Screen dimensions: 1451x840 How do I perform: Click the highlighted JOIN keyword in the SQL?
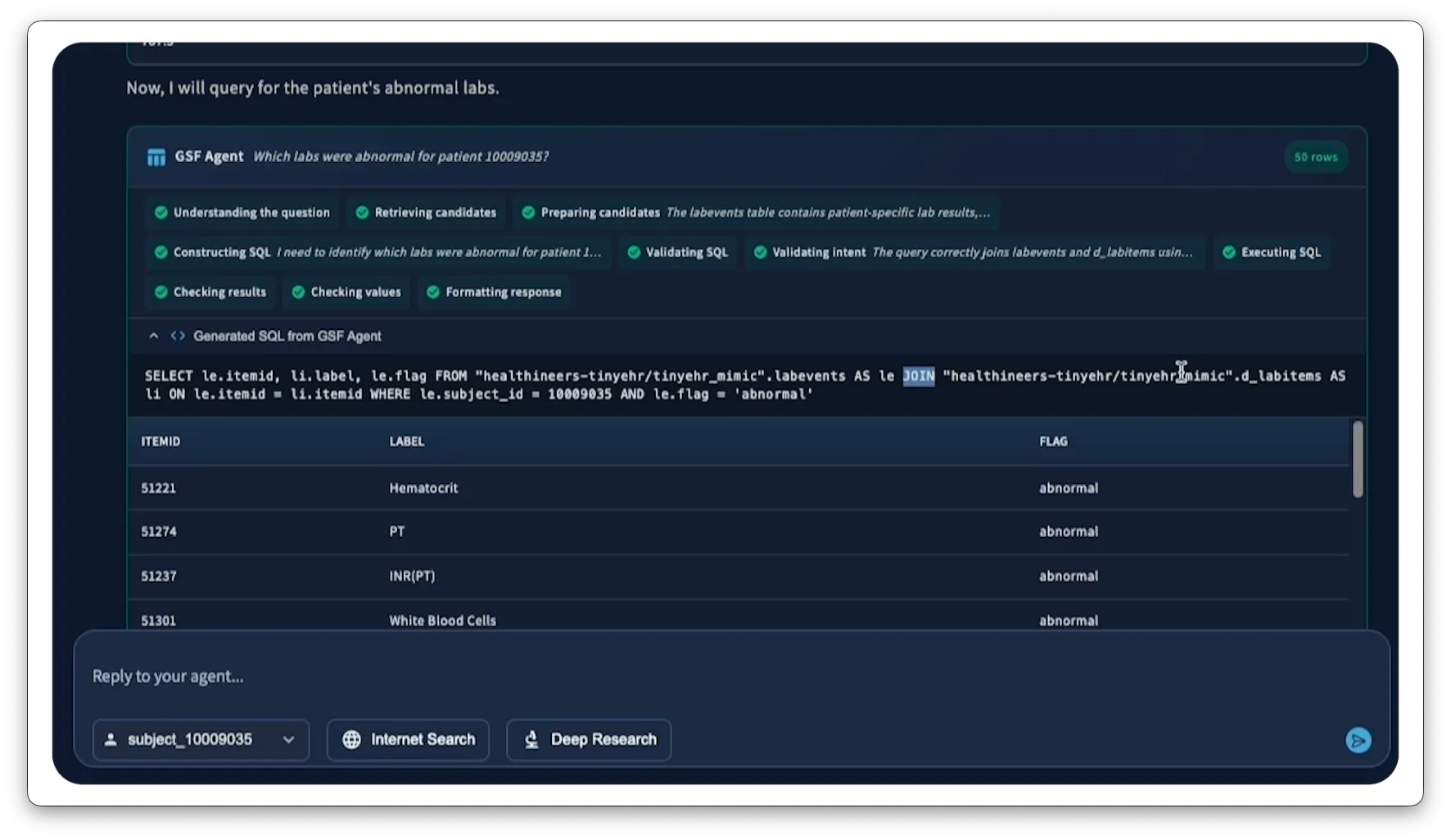(918, 376)
